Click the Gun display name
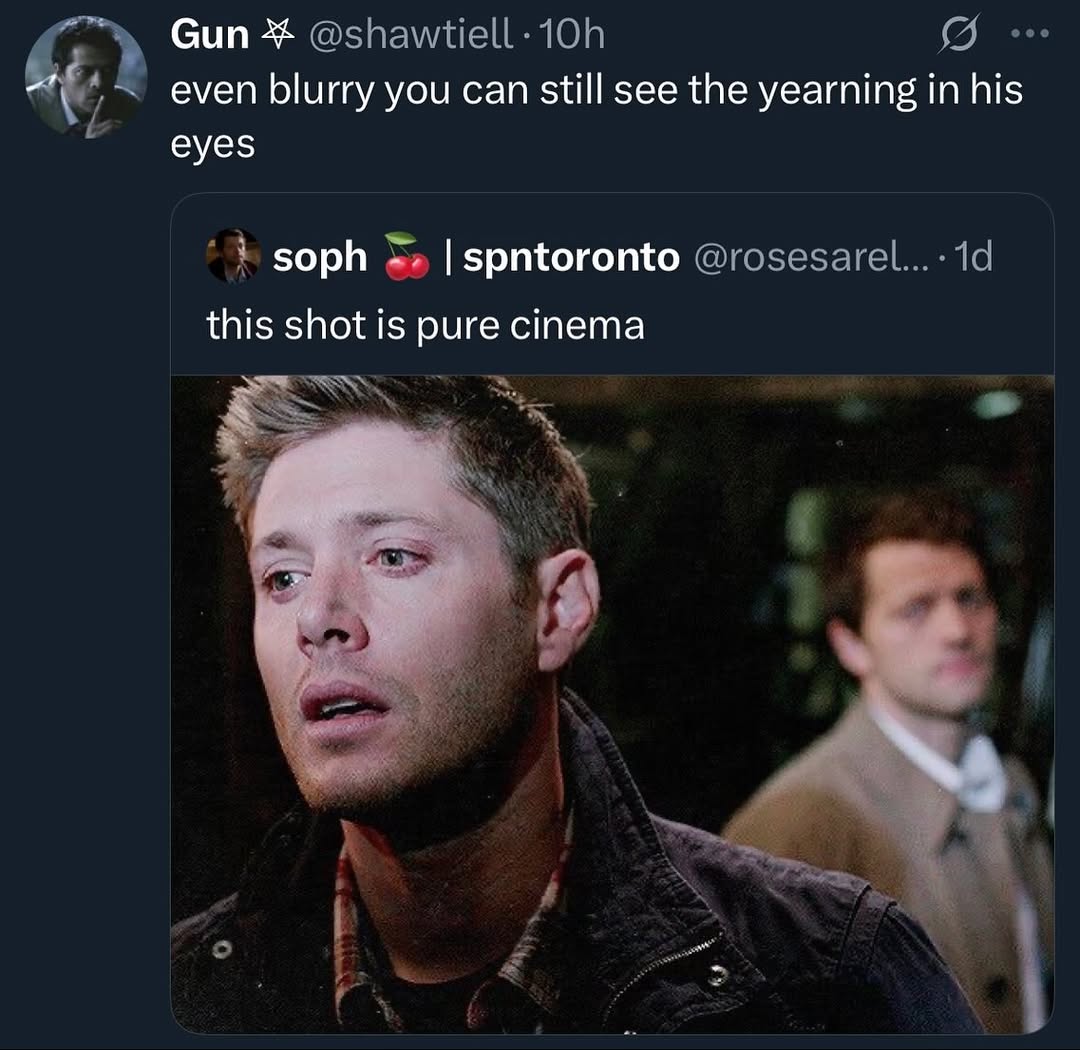1080x1050 pixels. click(209, 36)
